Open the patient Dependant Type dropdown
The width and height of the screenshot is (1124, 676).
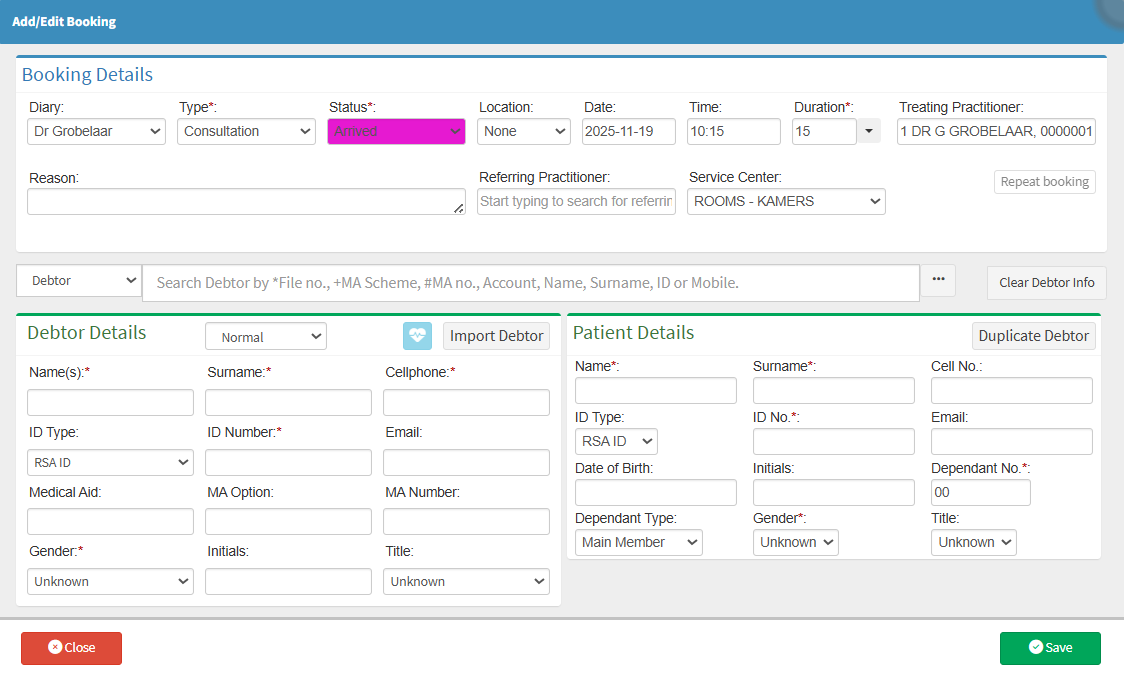click(638, 542)
